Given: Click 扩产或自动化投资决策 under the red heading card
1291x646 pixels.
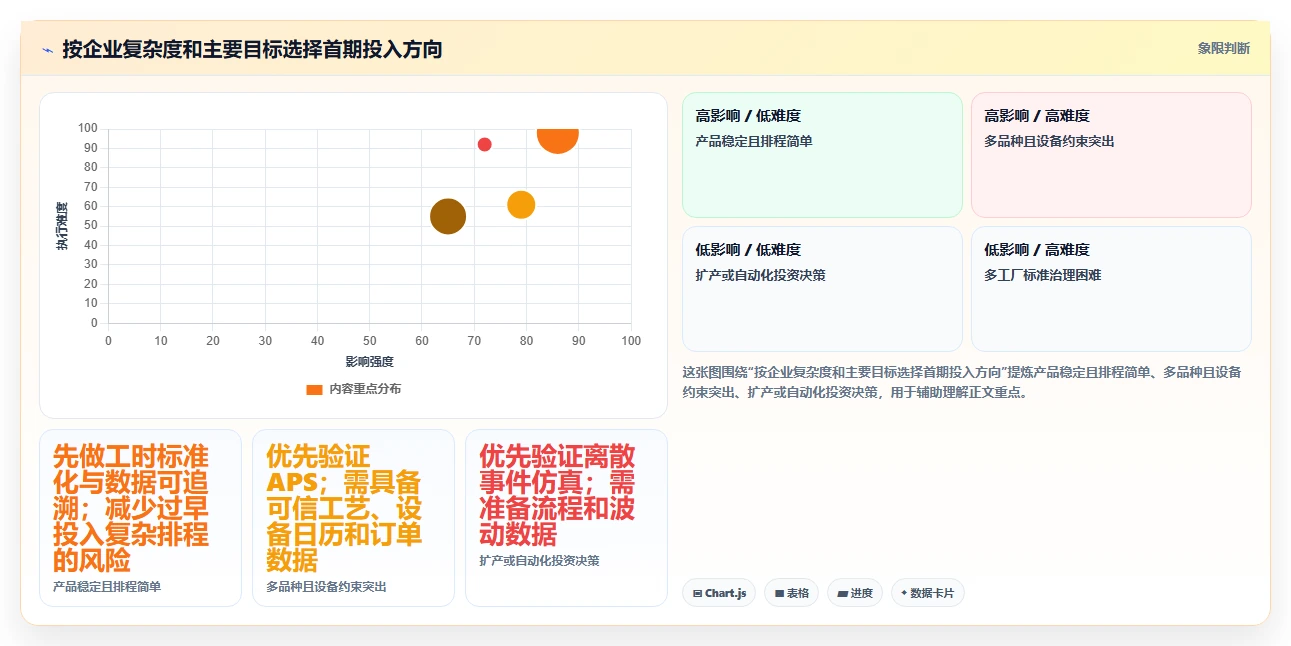Looking at the screenshot, I should pyautogui.click(x=539, y=561).
